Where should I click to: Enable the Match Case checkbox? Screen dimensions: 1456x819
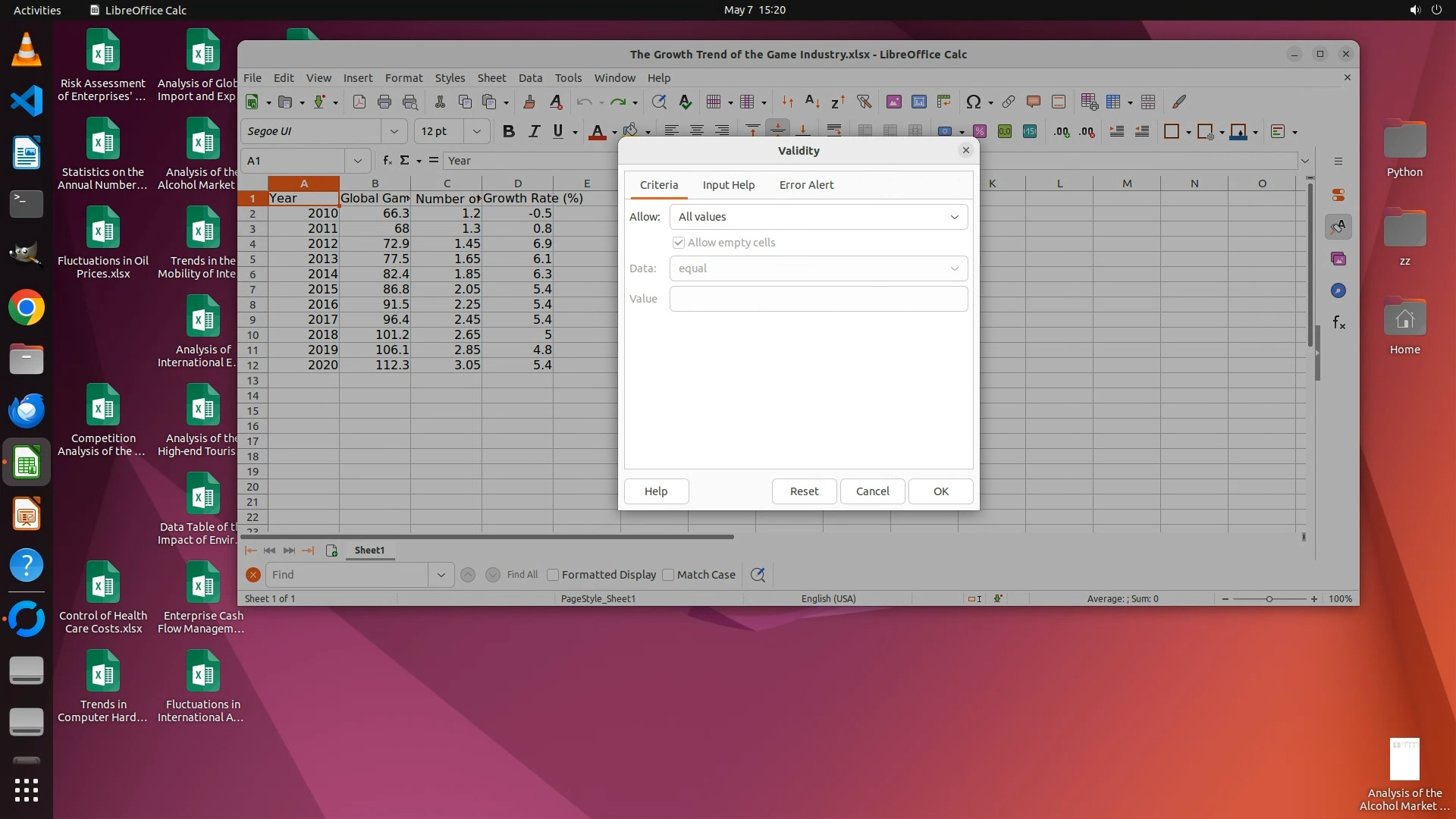(668, 575)
